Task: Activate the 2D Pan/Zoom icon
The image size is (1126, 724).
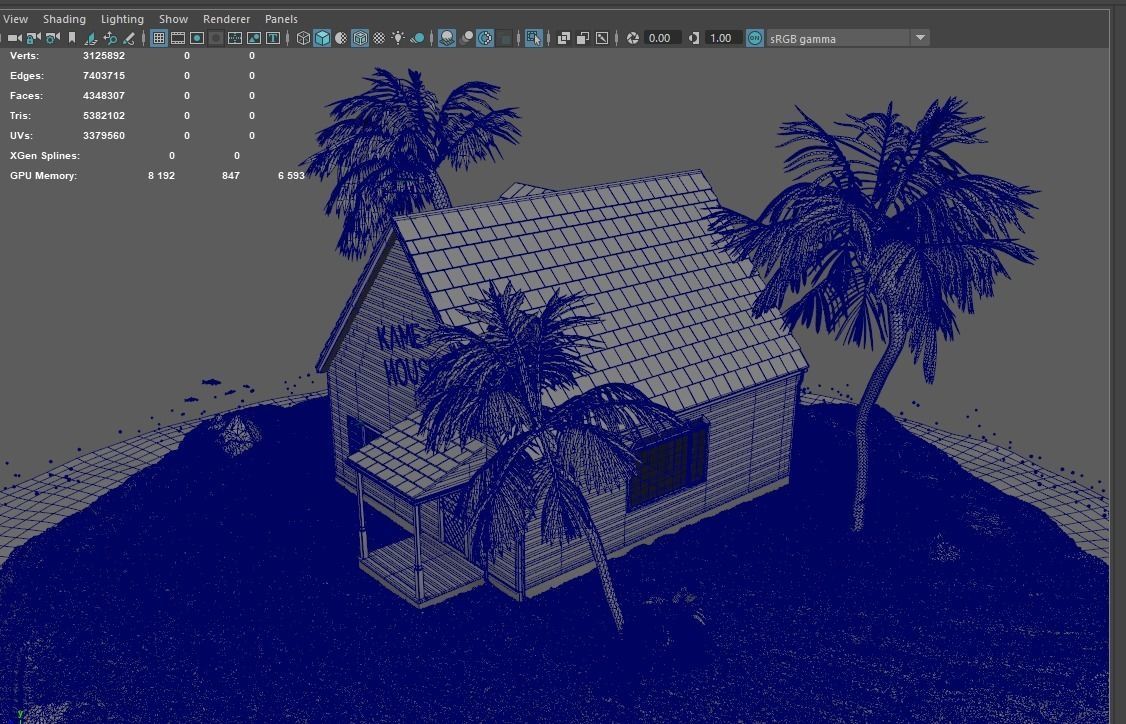Action: click(x=110, y=38)
